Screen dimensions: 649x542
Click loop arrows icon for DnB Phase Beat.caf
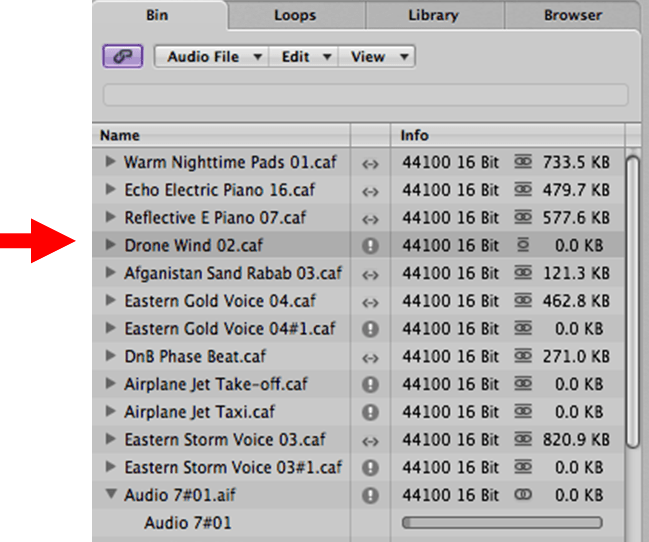click(370, 357)
